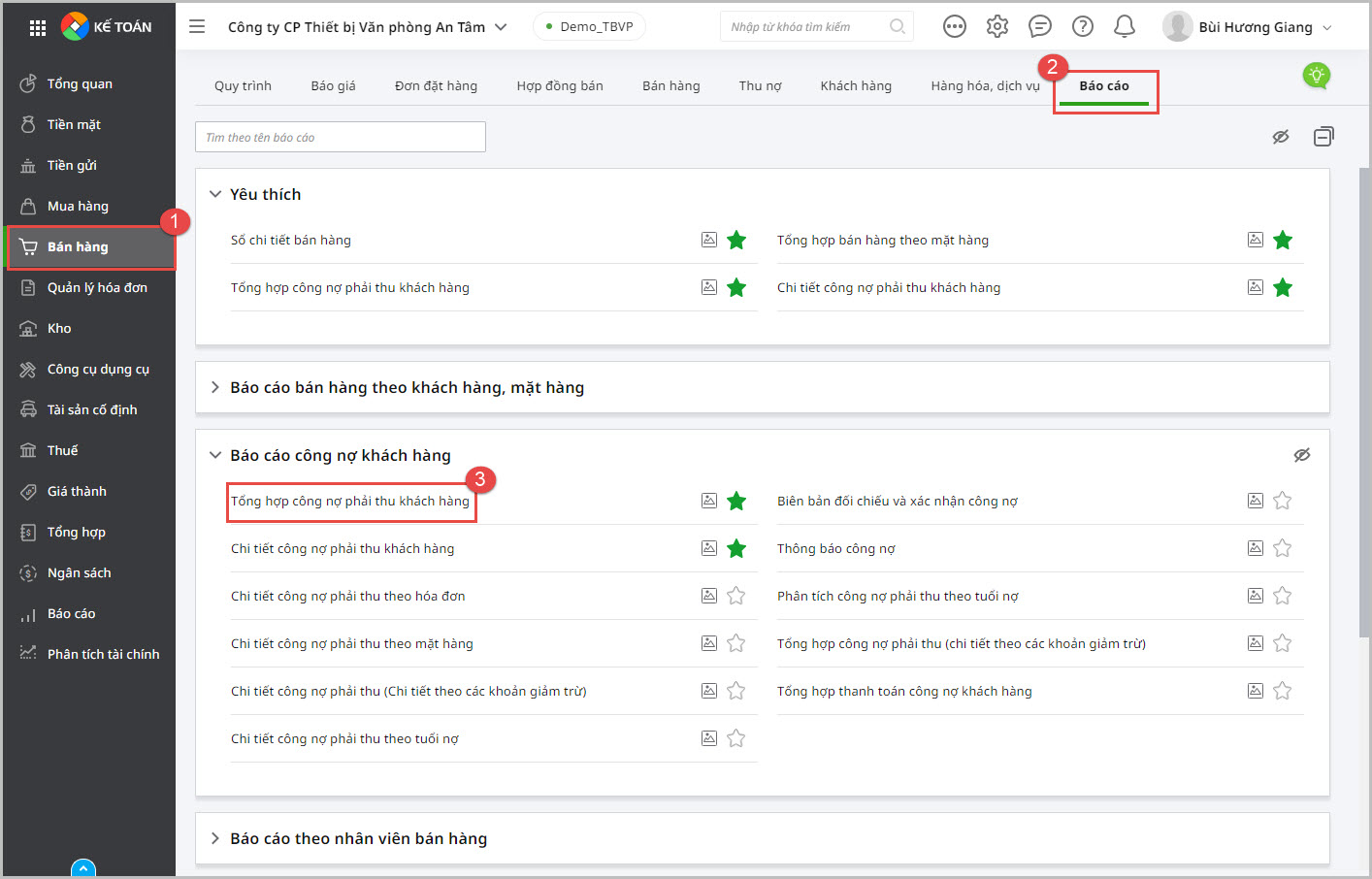Open Chi tiết công nợ phải thu theo hóa đơn
Image resolution: width=1372 pixels, height=879 pixels.
pos(348,596)
